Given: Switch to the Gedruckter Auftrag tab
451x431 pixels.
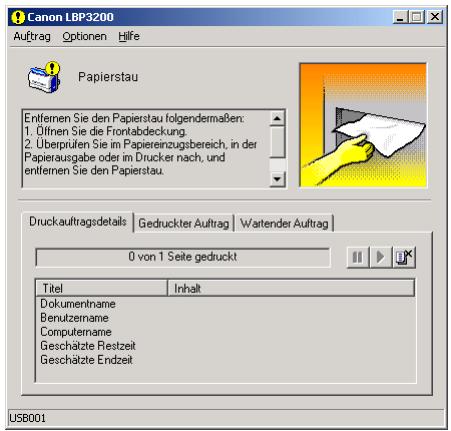Looking at the screenshot, I should click(x=183, y=223).
